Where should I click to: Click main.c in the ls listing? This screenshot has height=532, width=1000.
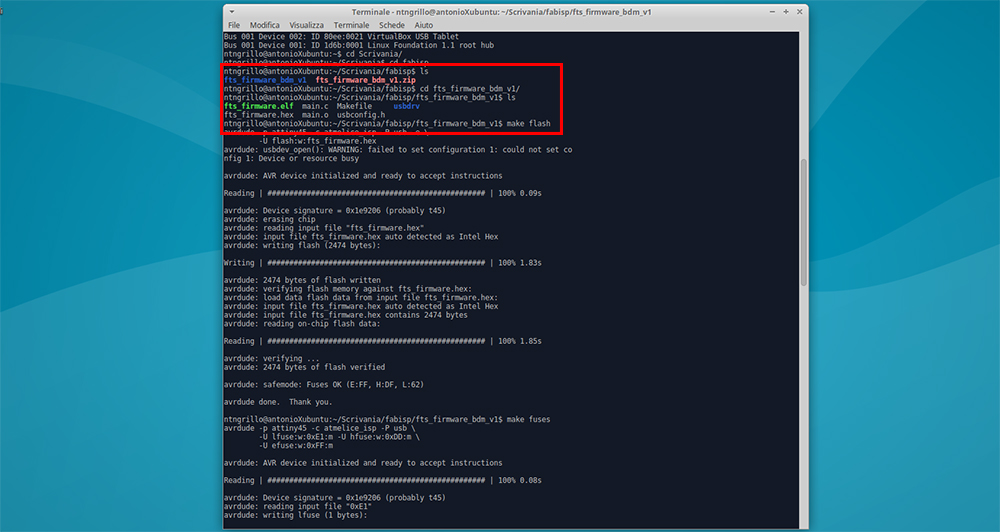click(315, 107)
